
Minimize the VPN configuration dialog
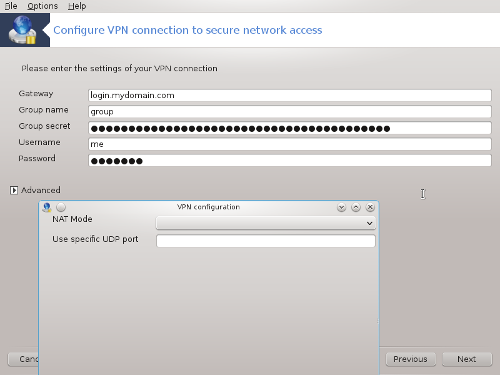[341, 207]
